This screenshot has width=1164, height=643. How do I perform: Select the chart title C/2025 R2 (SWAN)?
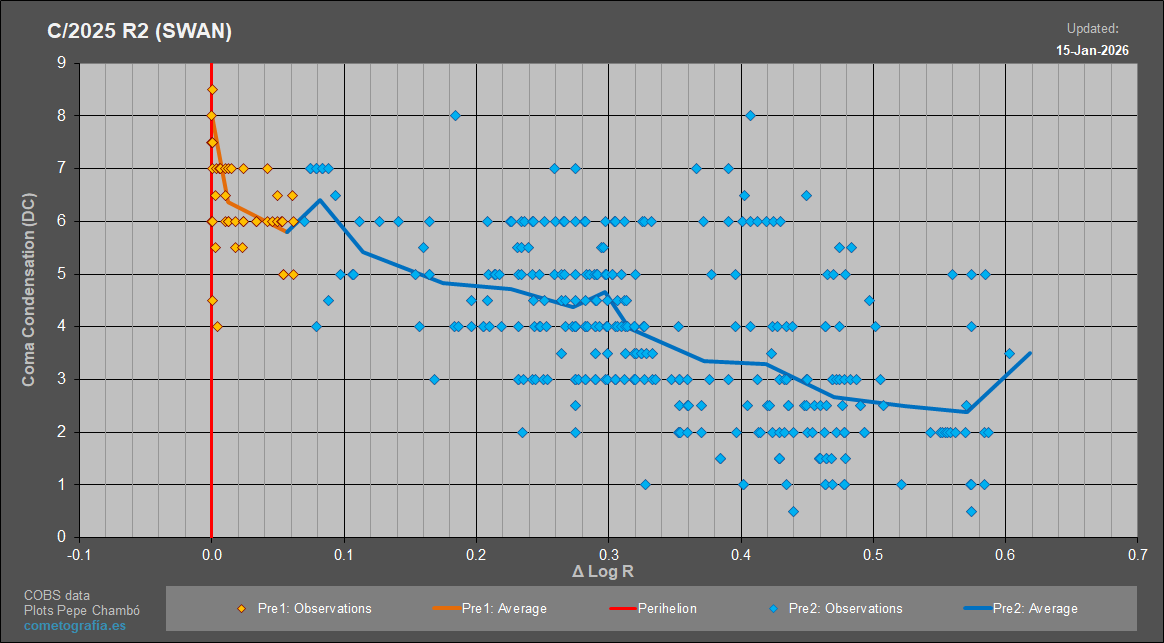click(140, 31)
